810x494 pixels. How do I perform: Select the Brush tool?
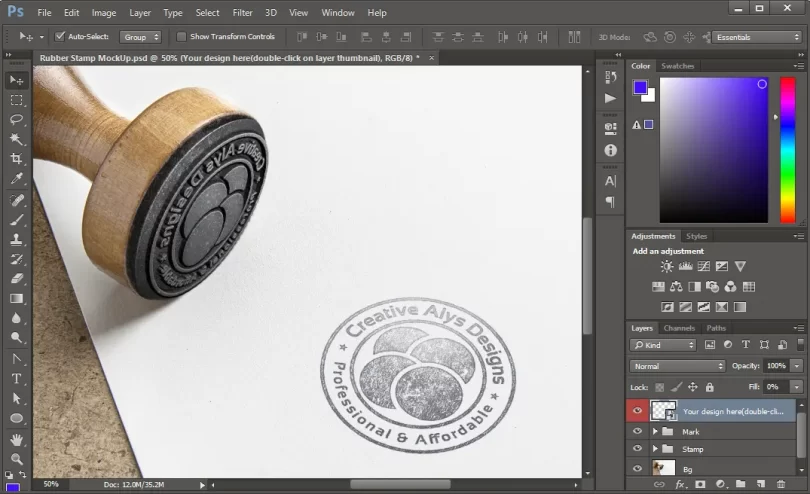tap(17, 220)
